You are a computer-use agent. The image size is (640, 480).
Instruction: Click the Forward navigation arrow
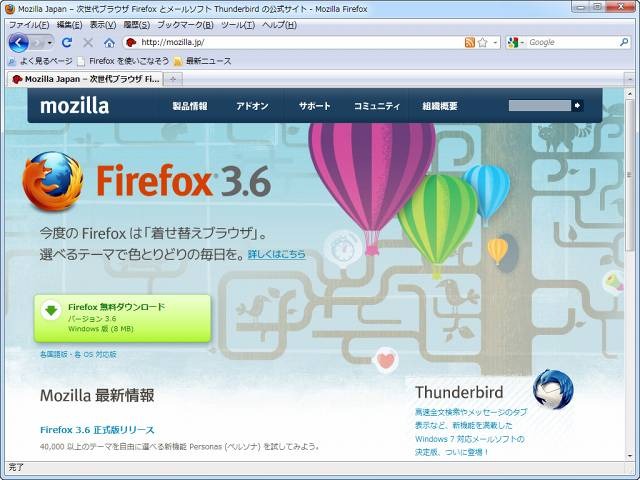(38, 42)
